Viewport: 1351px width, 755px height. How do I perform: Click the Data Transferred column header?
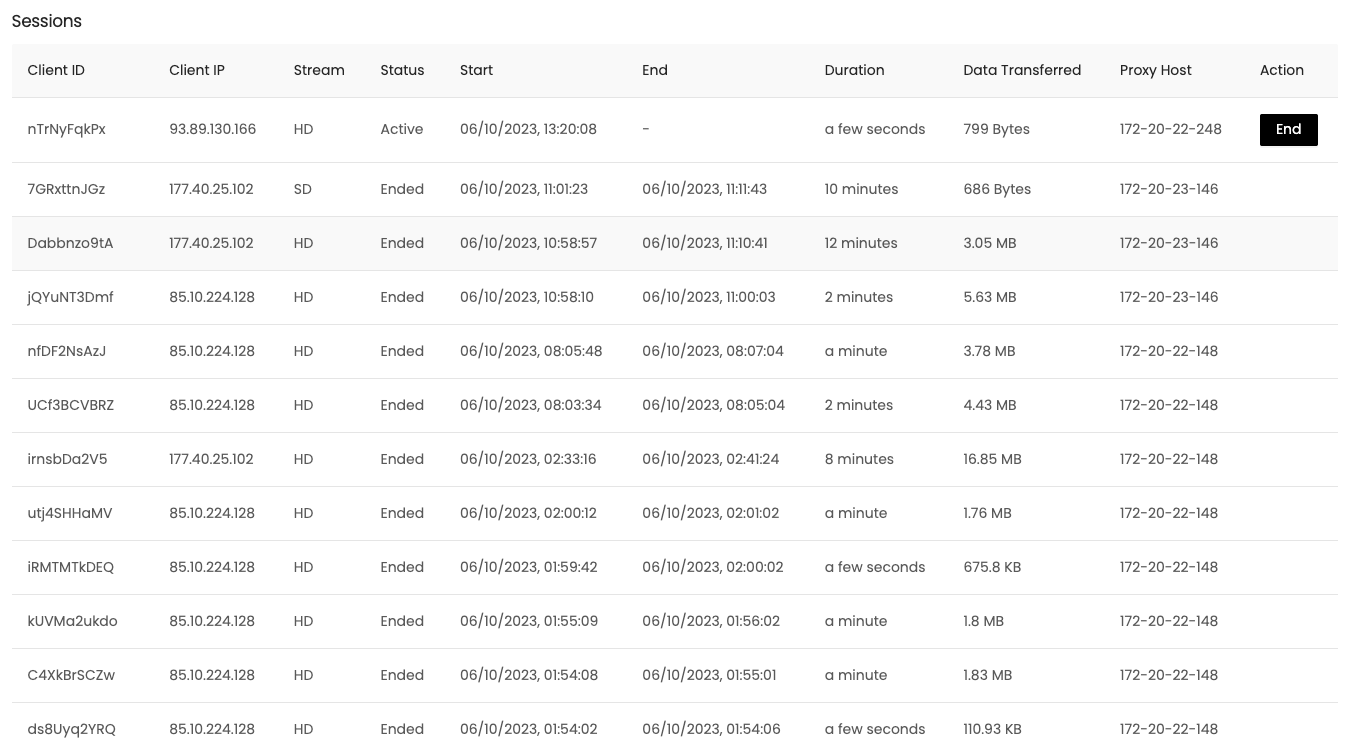click(1022, 70)
